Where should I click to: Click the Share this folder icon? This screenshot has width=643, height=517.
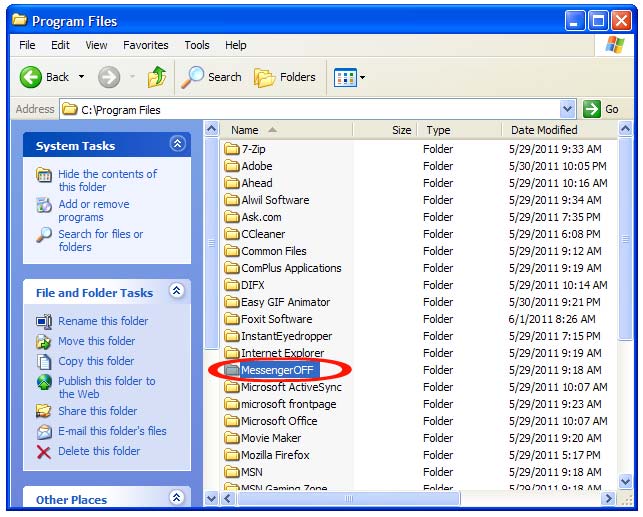(x=43, y=411)
